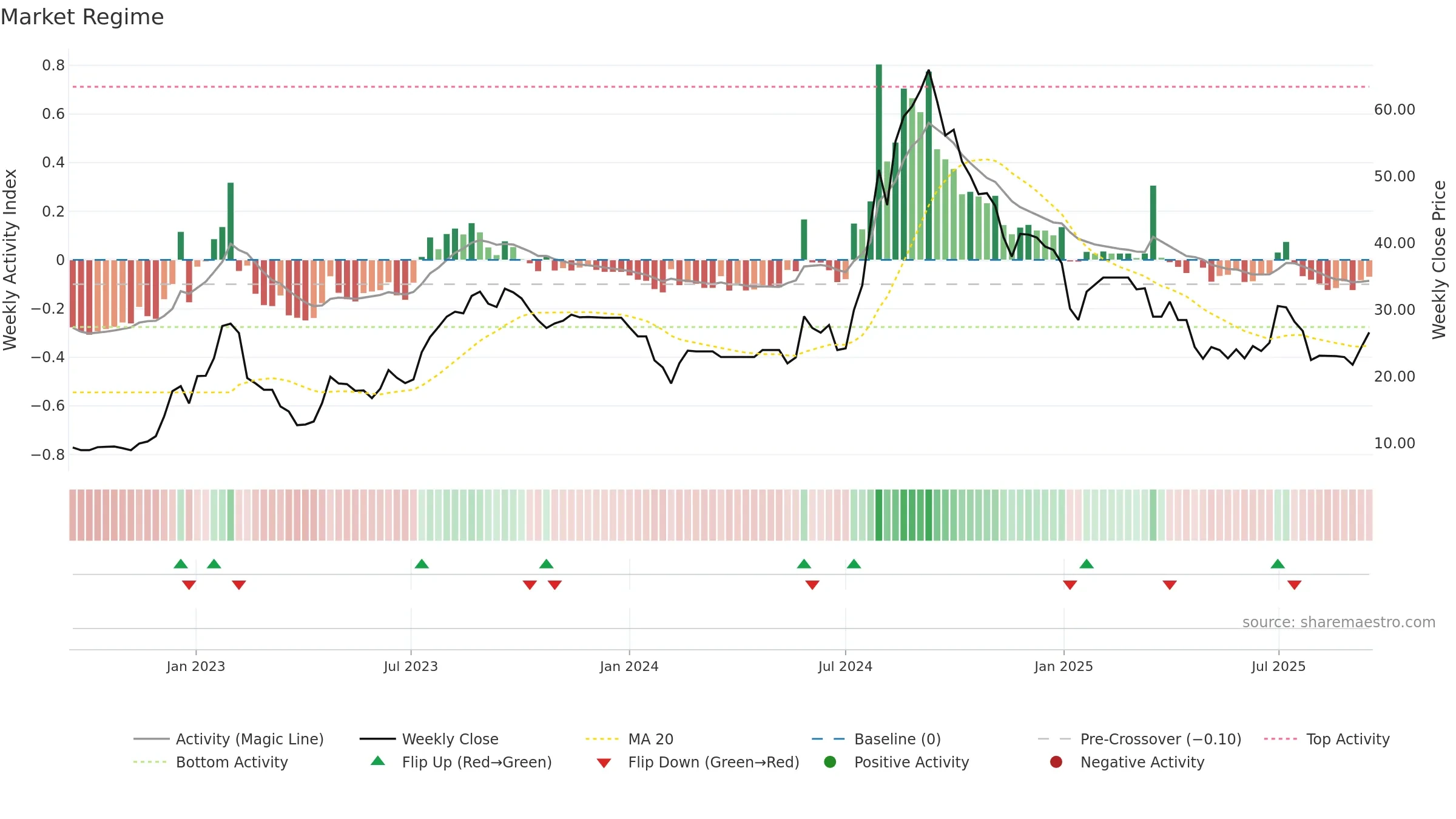Toggle Activity (Magic Line) legend entry
Image resolution: width=1456 pixels, height=819 pixels.
click(229, 739)
